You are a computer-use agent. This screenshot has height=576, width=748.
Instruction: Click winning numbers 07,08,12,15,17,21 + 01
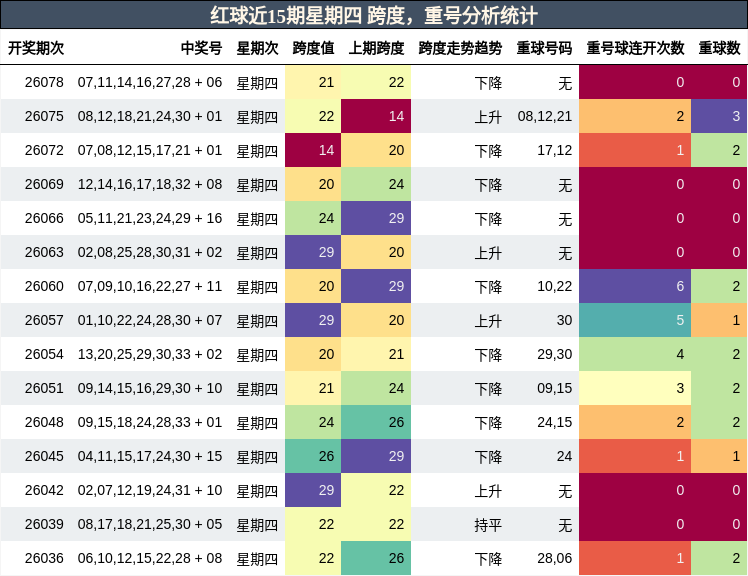150,150
